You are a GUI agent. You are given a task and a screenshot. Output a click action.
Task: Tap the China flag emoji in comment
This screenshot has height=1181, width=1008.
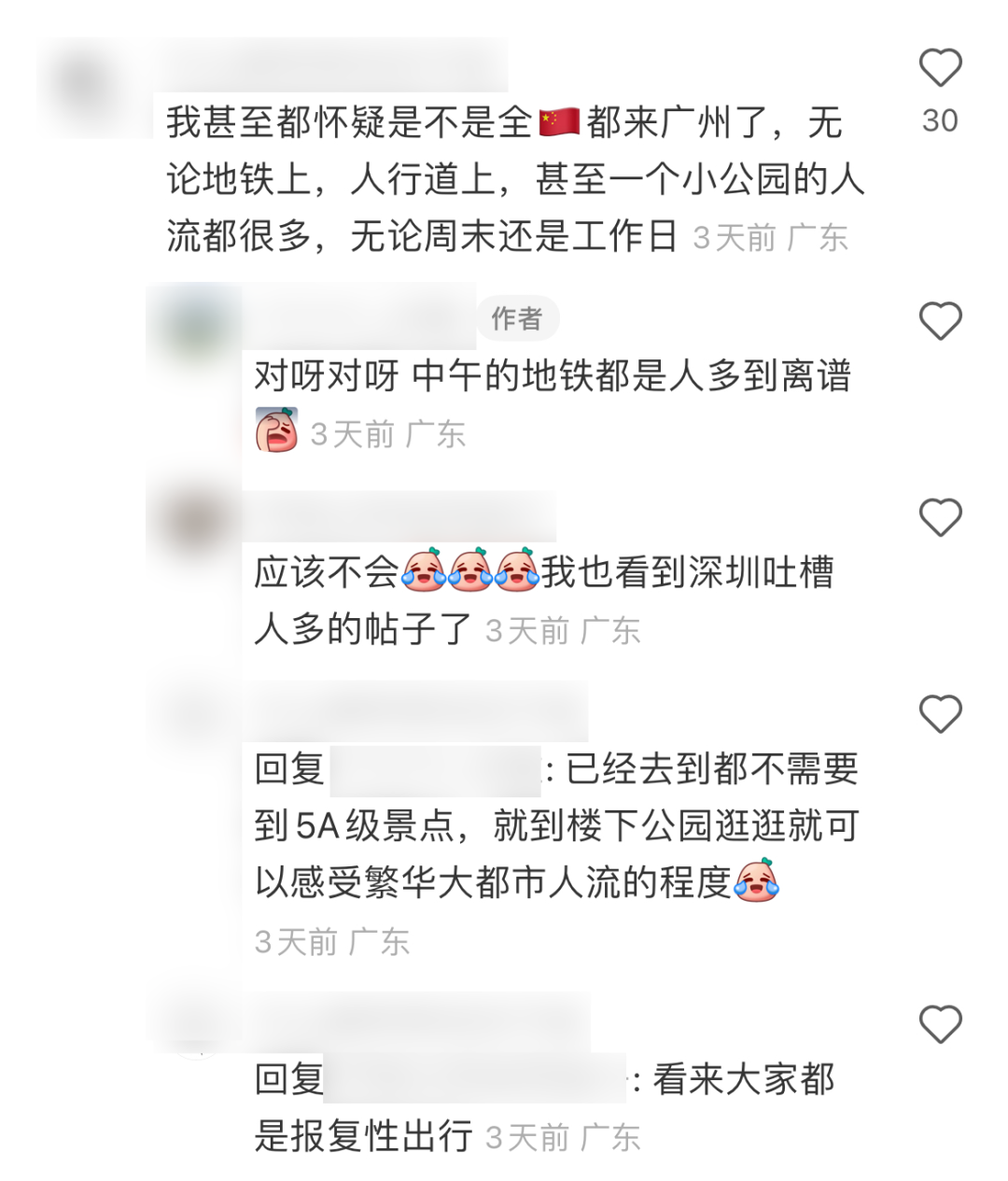(559, 122)
